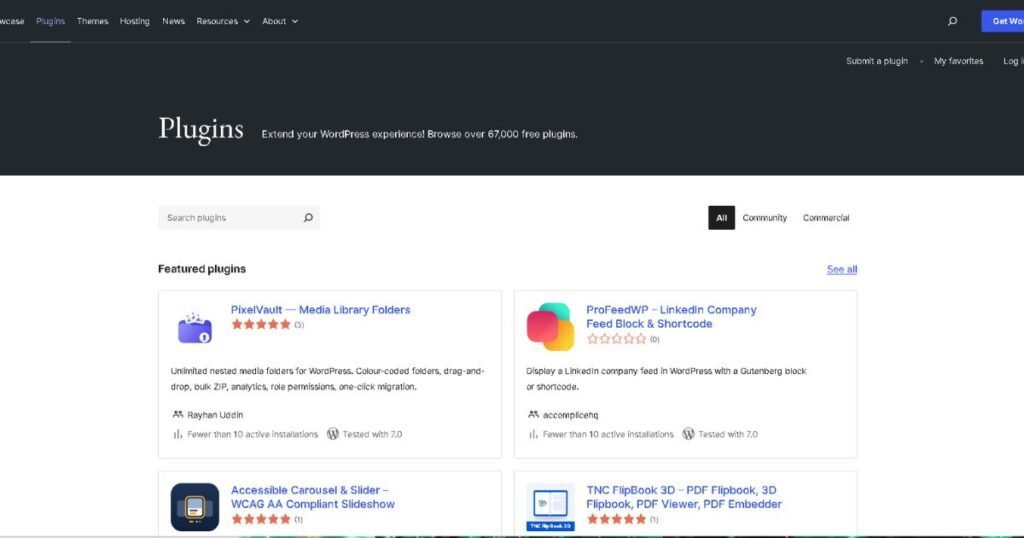
Task: Open the ProFeedWP plugin icon
Action: tap(551, 326)
